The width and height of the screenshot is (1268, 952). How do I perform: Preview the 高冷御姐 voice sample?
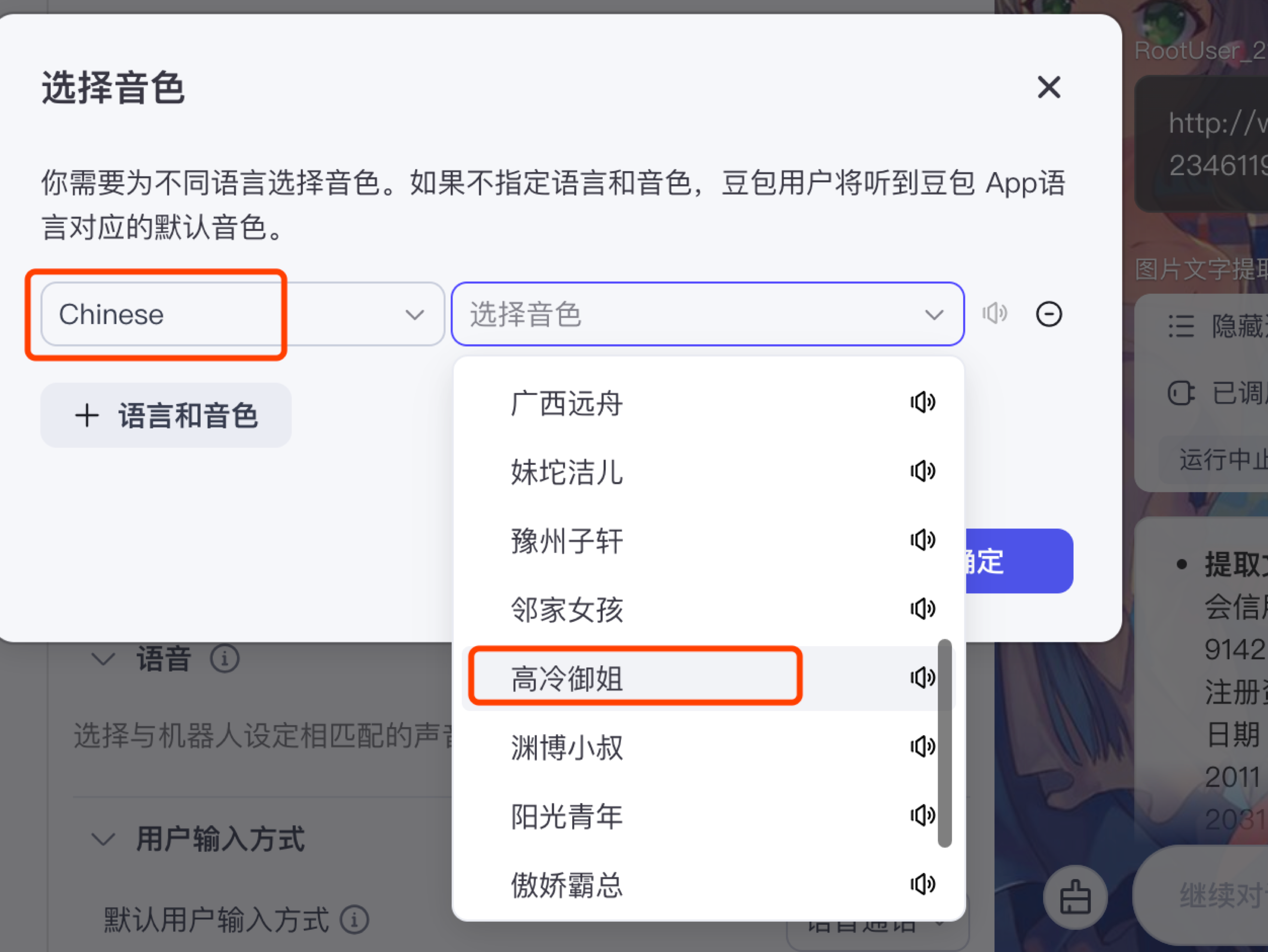coord(922,678)
